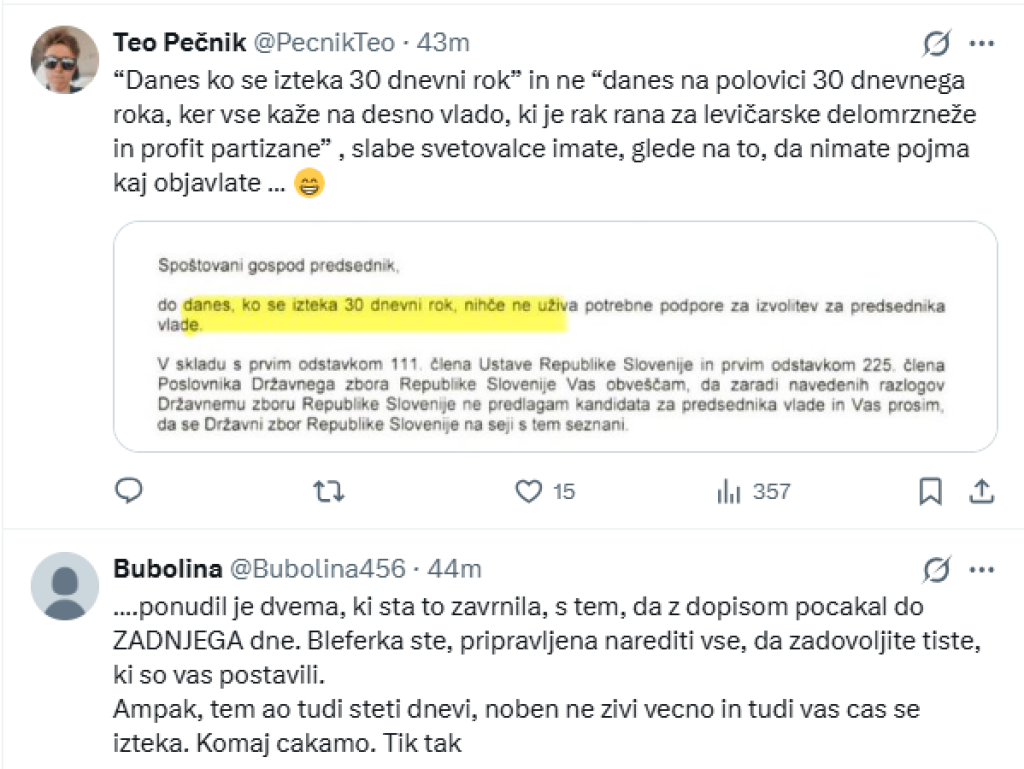Screen dimensions: 1024x769
Task: Bookmark Teo Pečnik's tweet
Action: point(930,491)
